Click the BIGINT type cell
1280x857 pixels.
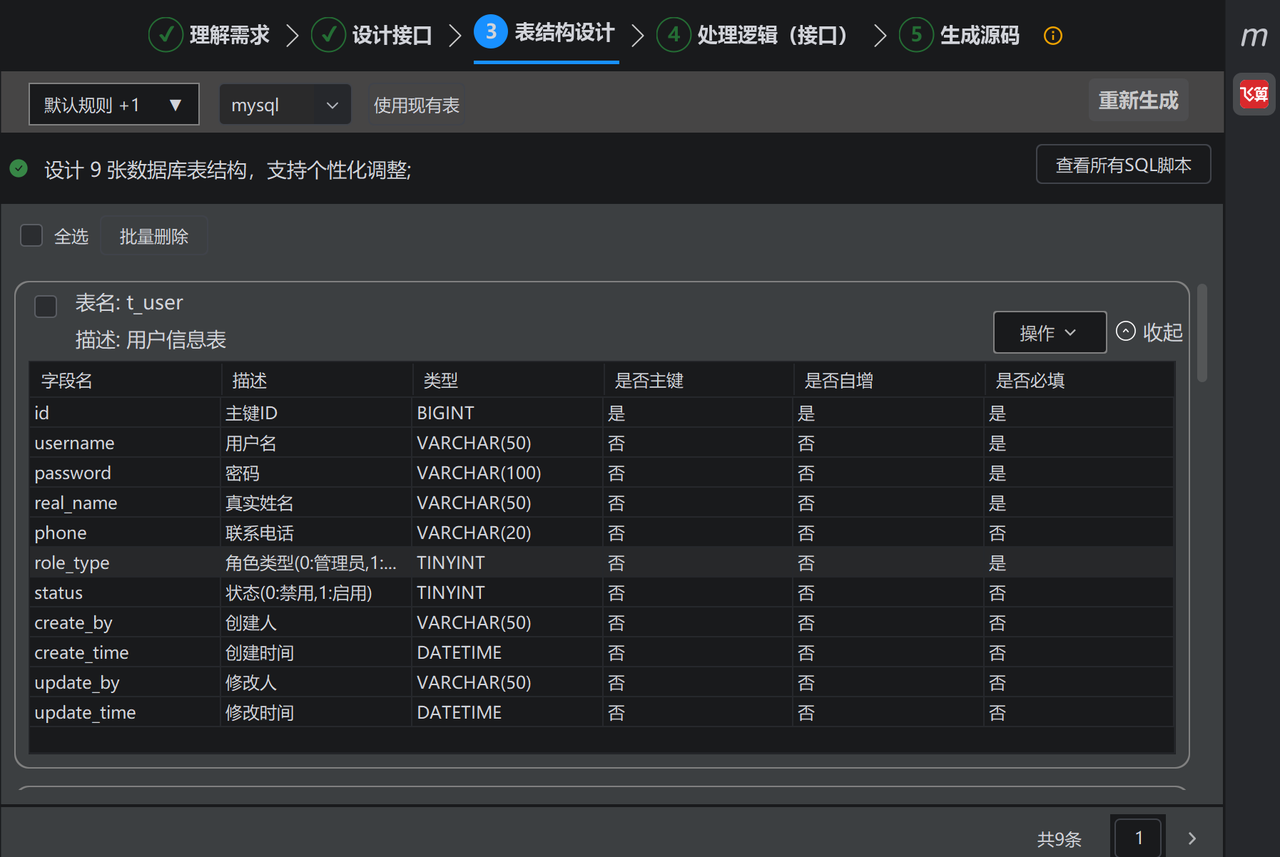click(x=507, y=413)
